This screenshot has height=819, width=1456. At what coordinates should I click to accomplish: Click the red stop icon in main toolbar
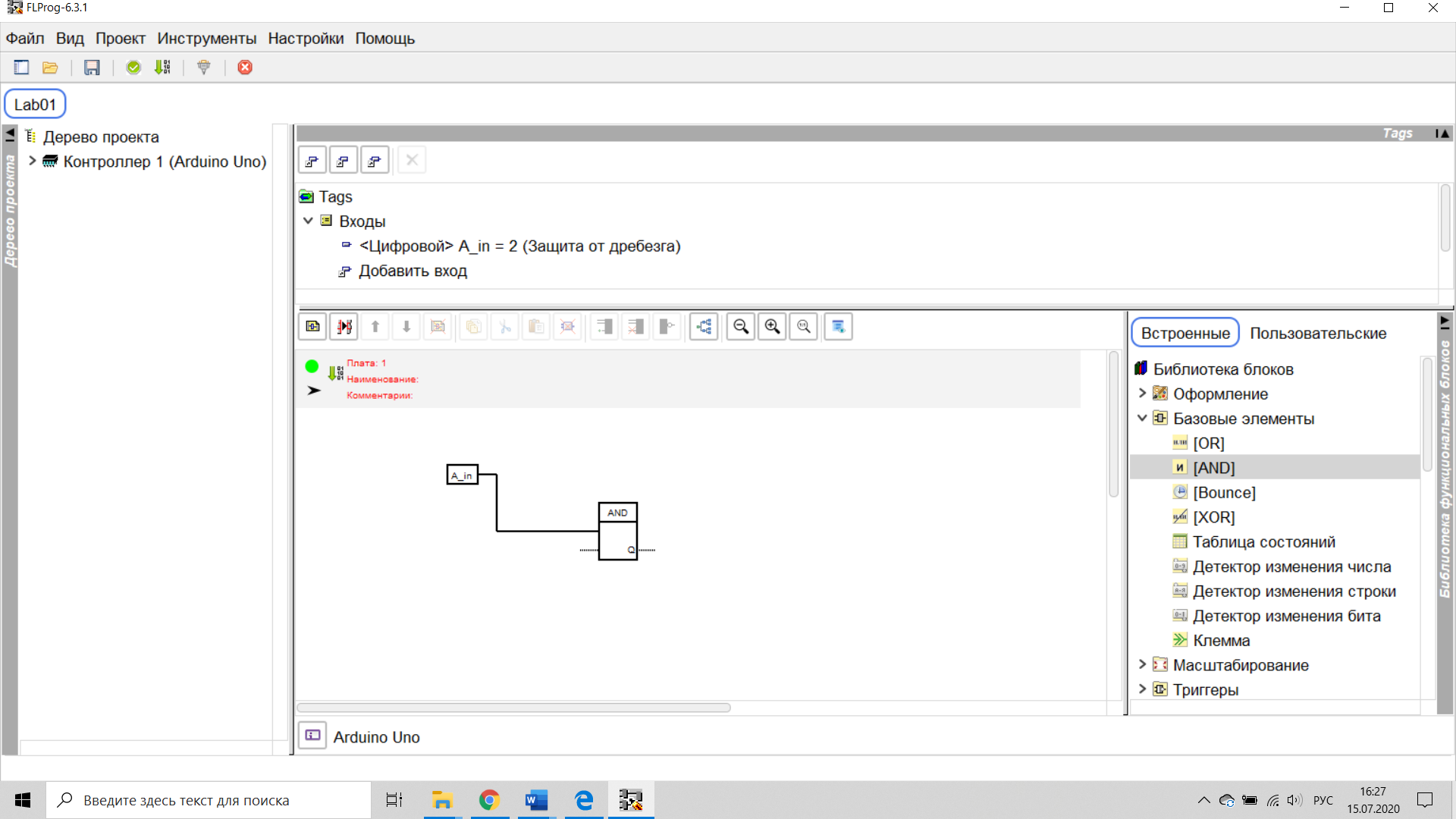click(x=245, y=67)
